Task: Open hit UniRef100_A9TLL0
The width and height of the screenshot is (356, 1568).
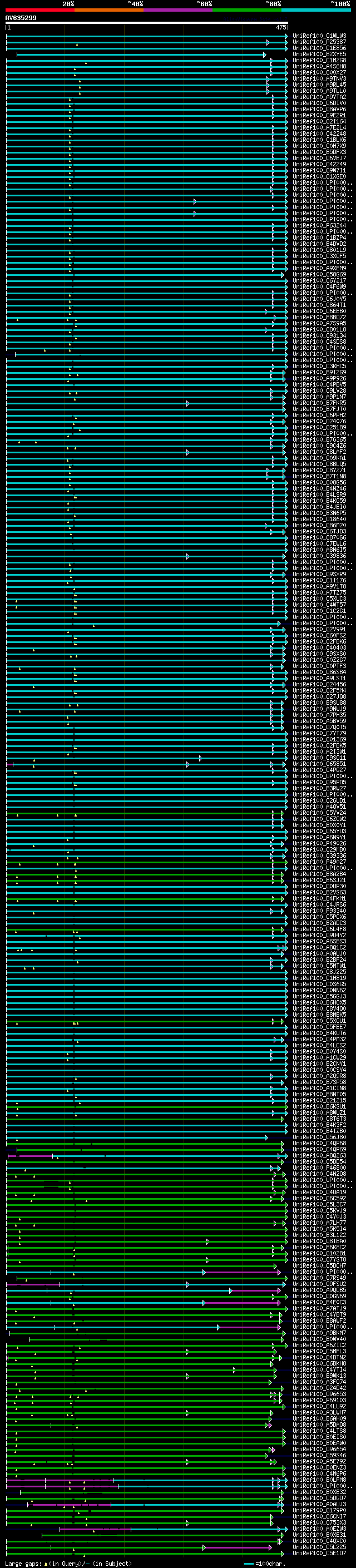Action: [319, 91]
